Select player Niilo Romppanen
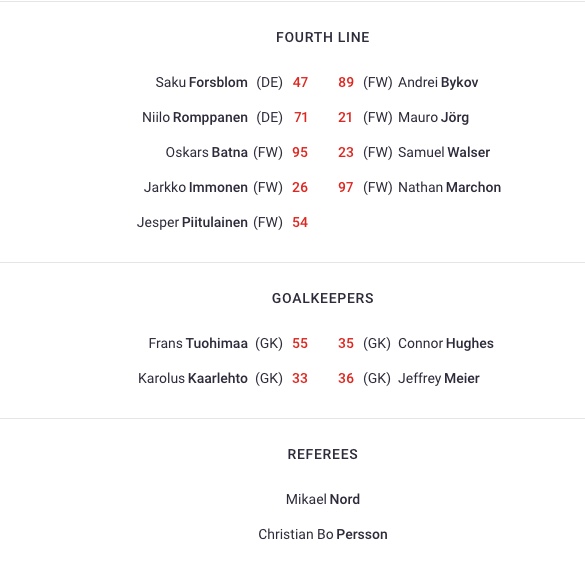The width and height of the screenshot is (585, 563). point(194,117)
